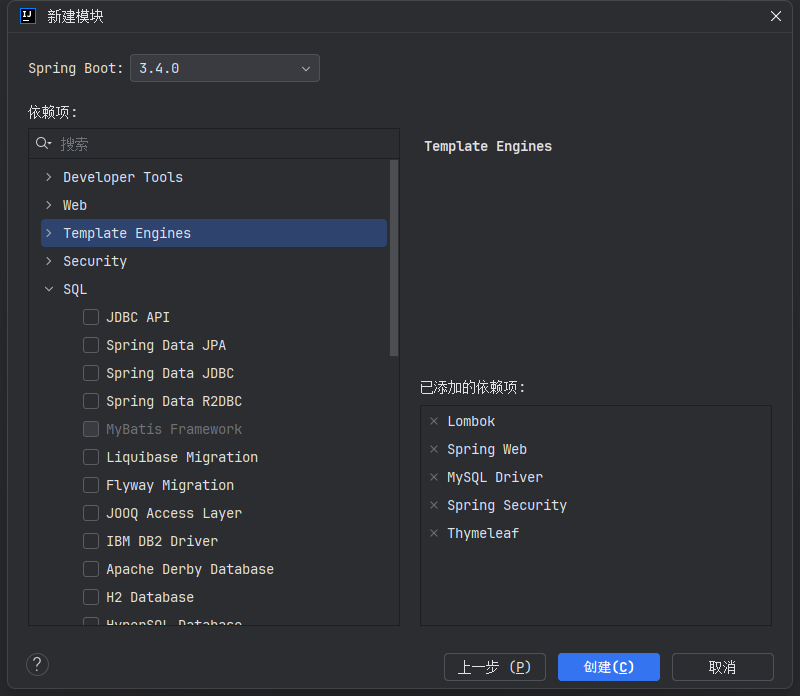Click the 取消 (Cancel) button

tap(722, 667)
